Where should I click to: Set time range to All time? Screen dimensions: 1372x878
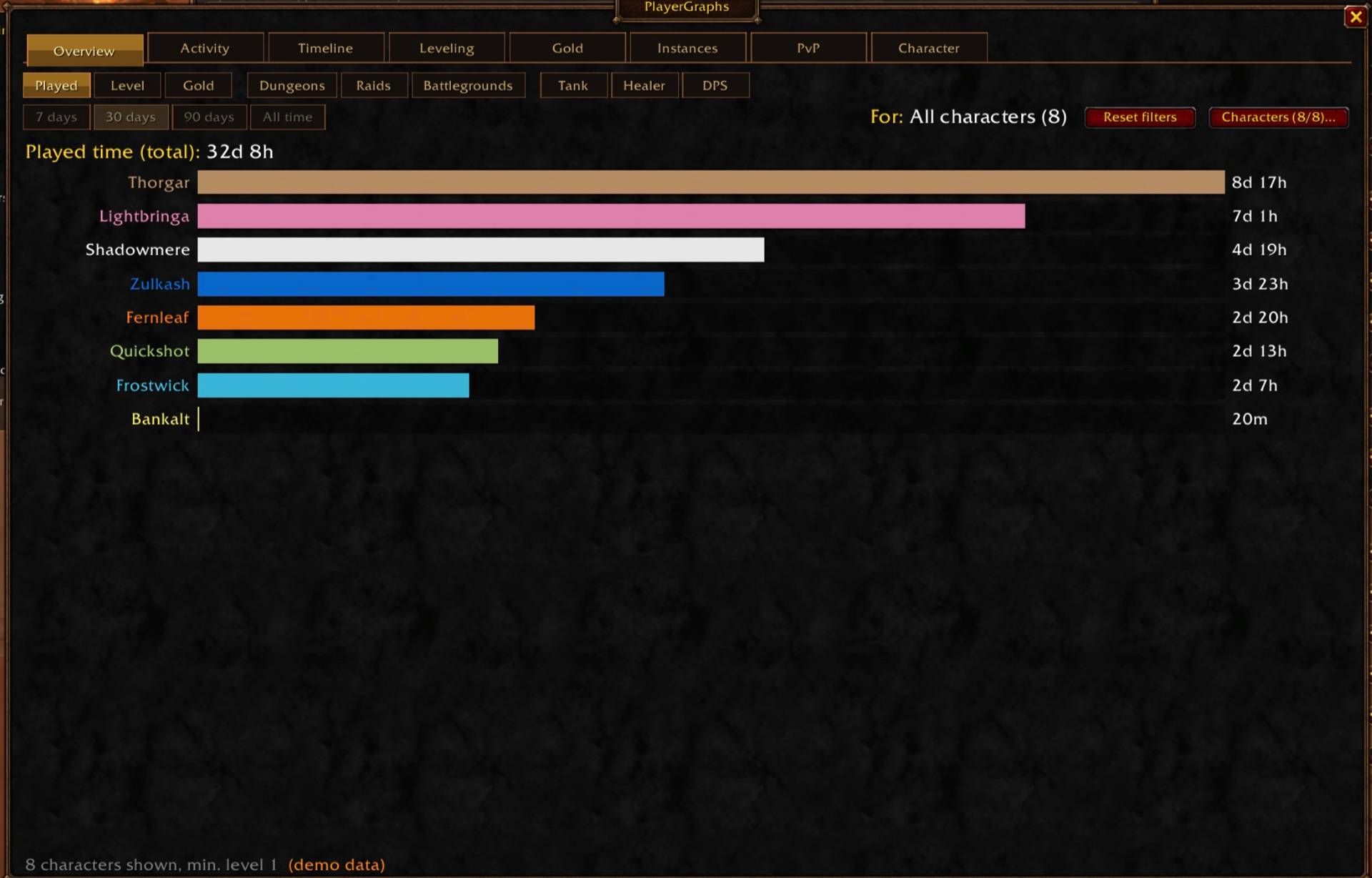point(287,117)
